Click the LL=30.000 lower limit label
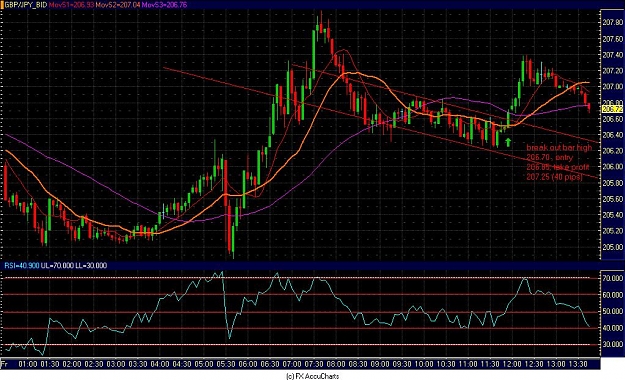Image resolution: width=625 pixels, height=380 pixels. click(x=91, y=266)
